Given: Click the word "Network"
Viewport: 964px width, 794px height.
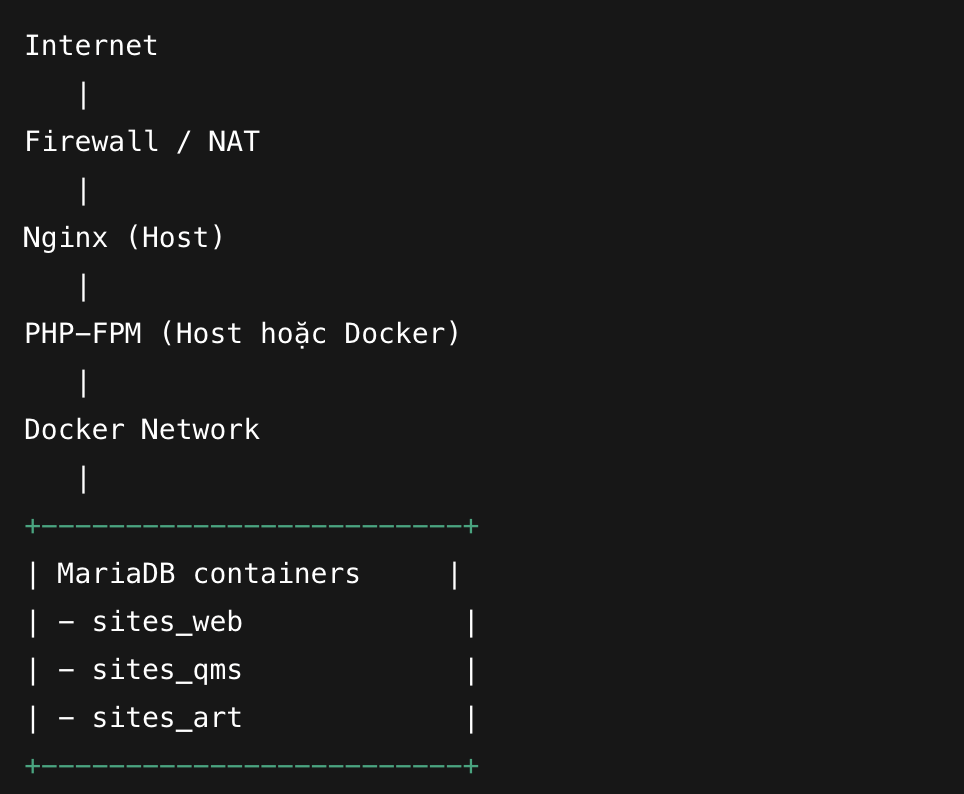Looking at the screenshot, I should [200, 430].
